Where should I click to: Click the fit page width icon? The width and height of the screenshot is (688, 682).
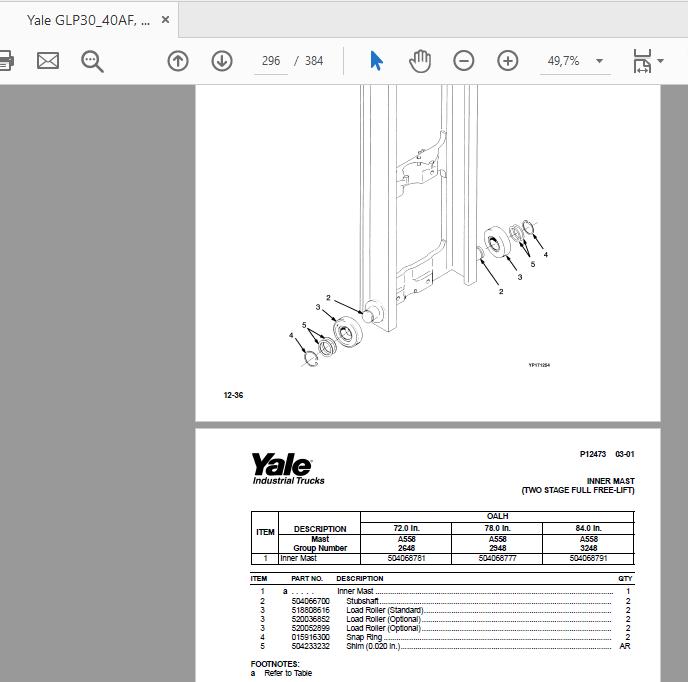click(642, 61)
